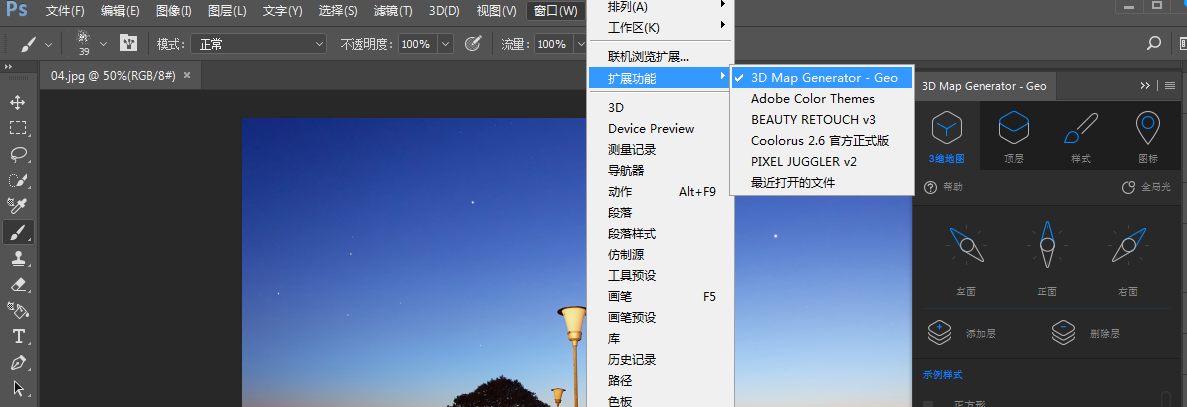
Task: Select the Quick Selection tool
Action: (17, 180)
